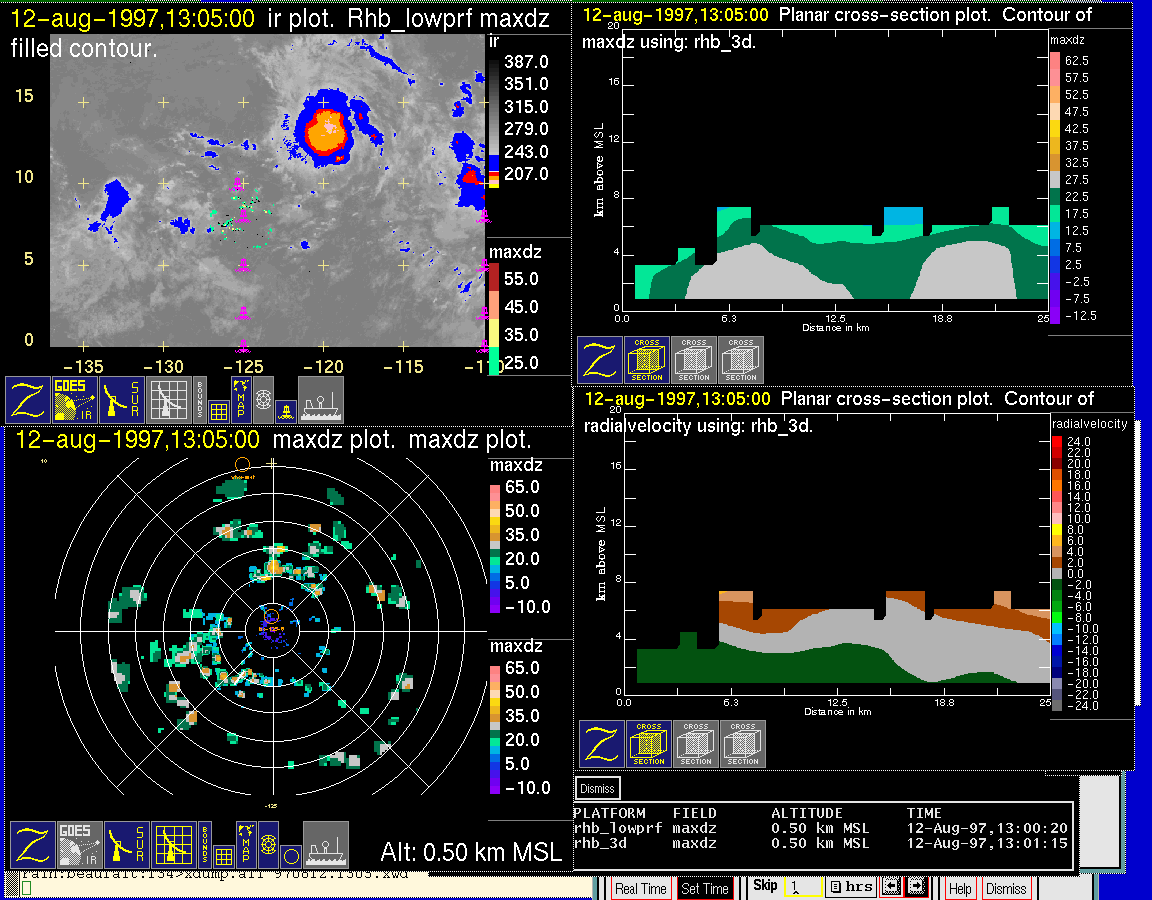Open the hrs time unit dropdown
Image resolution: width=1152 pixels, height=900 pixels.
pyautogui.click(x=851, y=887)
